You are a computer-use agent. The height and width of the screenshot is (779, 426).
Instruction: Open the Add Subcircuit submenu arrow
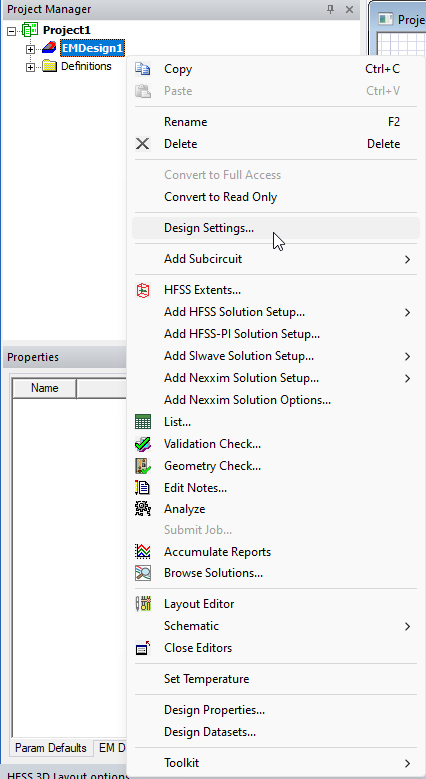(x=408, y=259)
